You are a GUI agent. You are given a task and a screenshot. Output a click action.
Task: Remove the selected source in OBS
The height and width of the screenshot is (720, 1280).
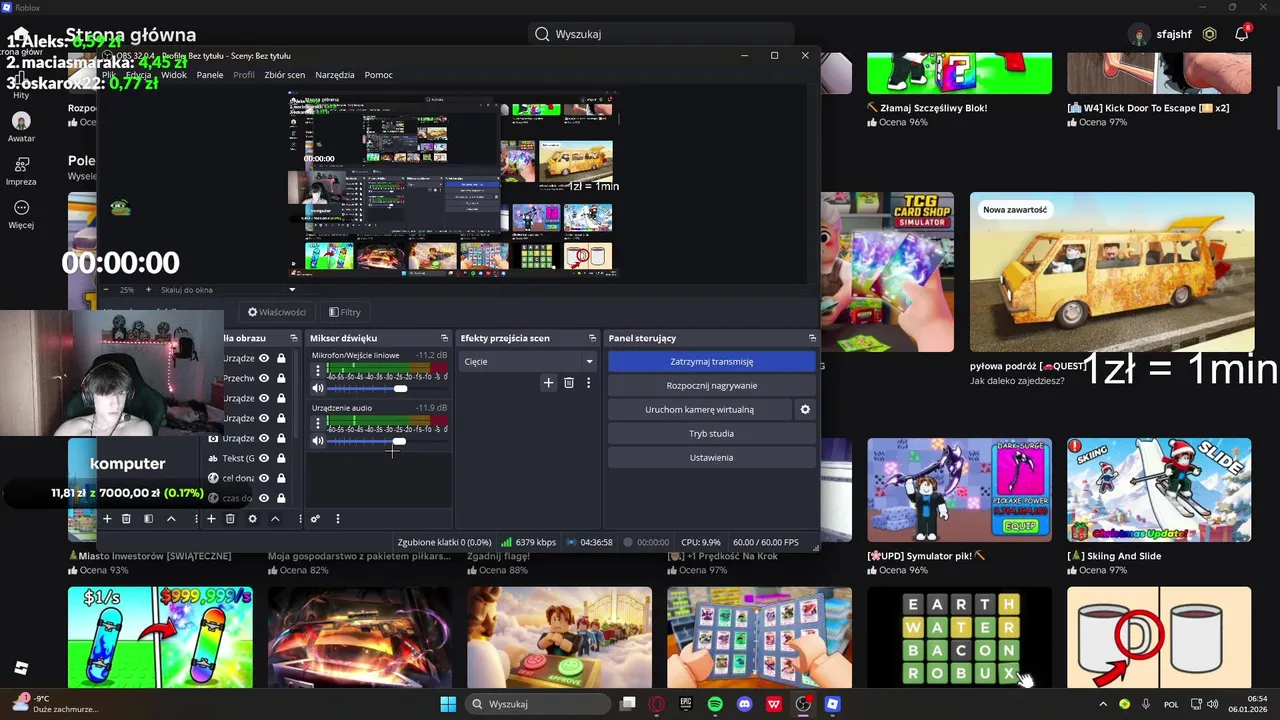(x=230, y=519)
